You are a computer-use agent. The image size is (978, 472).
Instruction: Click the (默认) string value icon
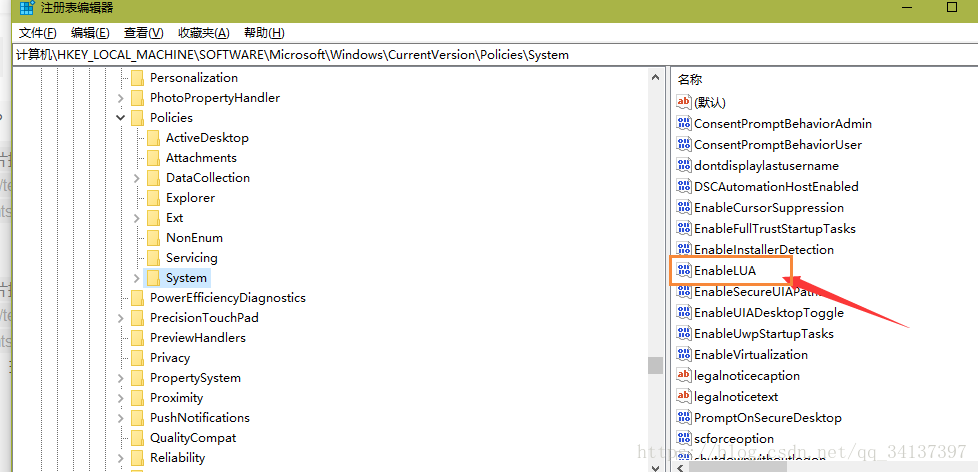tap(684, 102)
